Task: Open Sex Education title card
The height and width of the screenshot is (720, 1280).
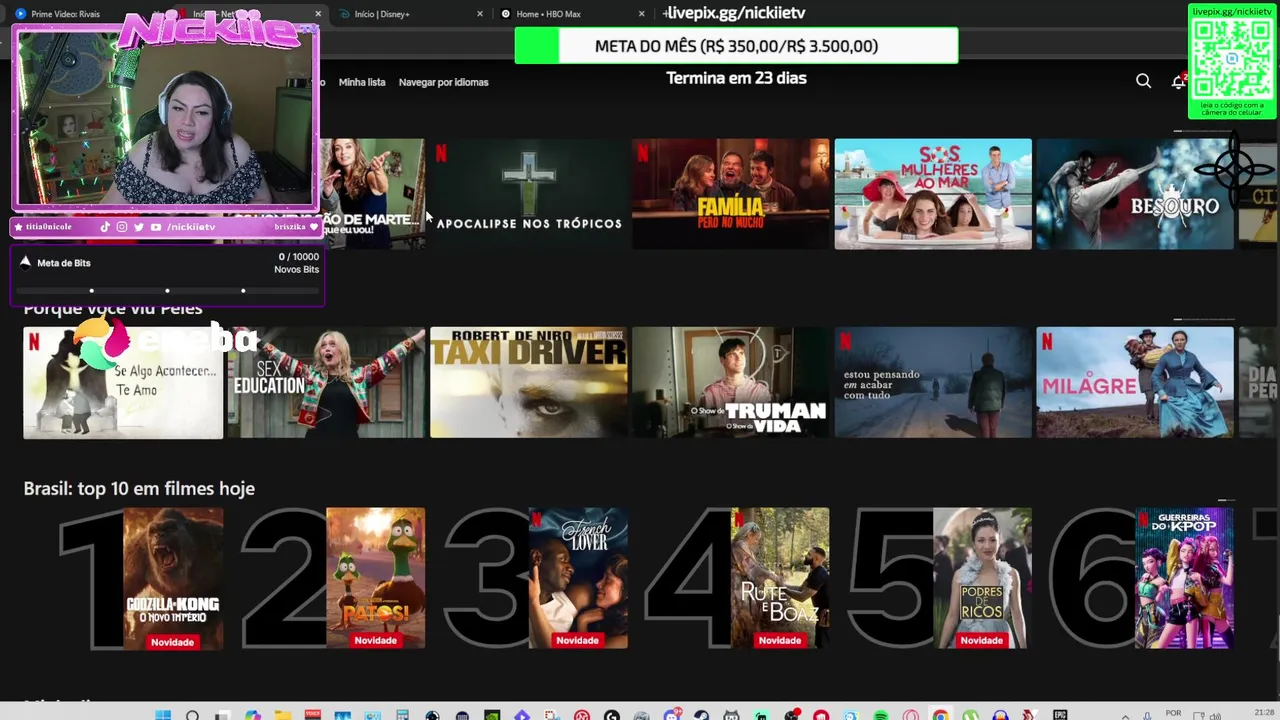Action: click(x=326, y=383)
